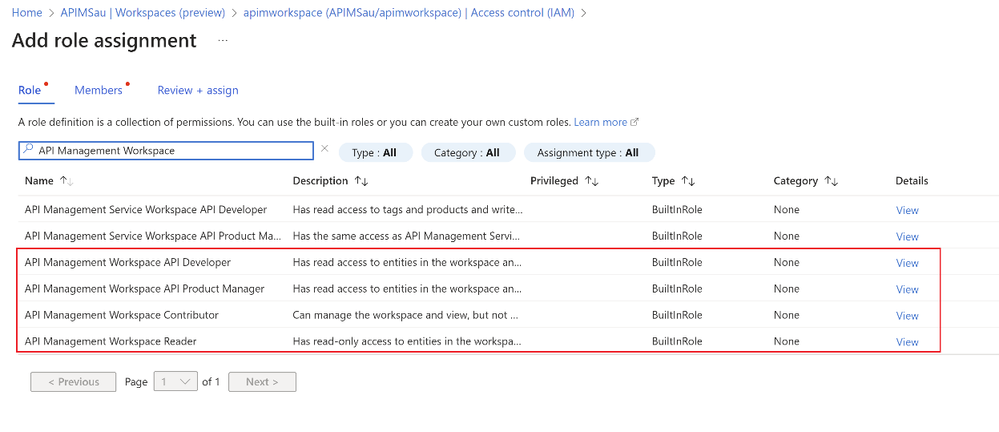Screen dimensions: 999x432
Task: Sort by the Privileged column arrows
Action: [591, 181]
